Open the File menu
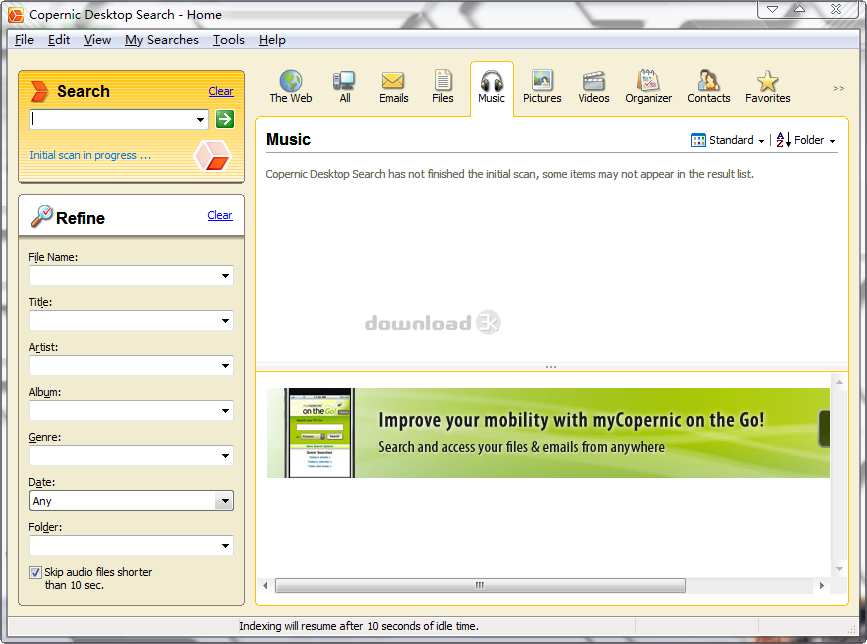Viewport: 867px width, 644px height. [x=24, y=40]
